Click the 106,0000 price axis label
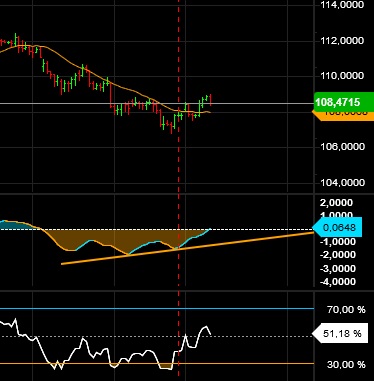 342,146
